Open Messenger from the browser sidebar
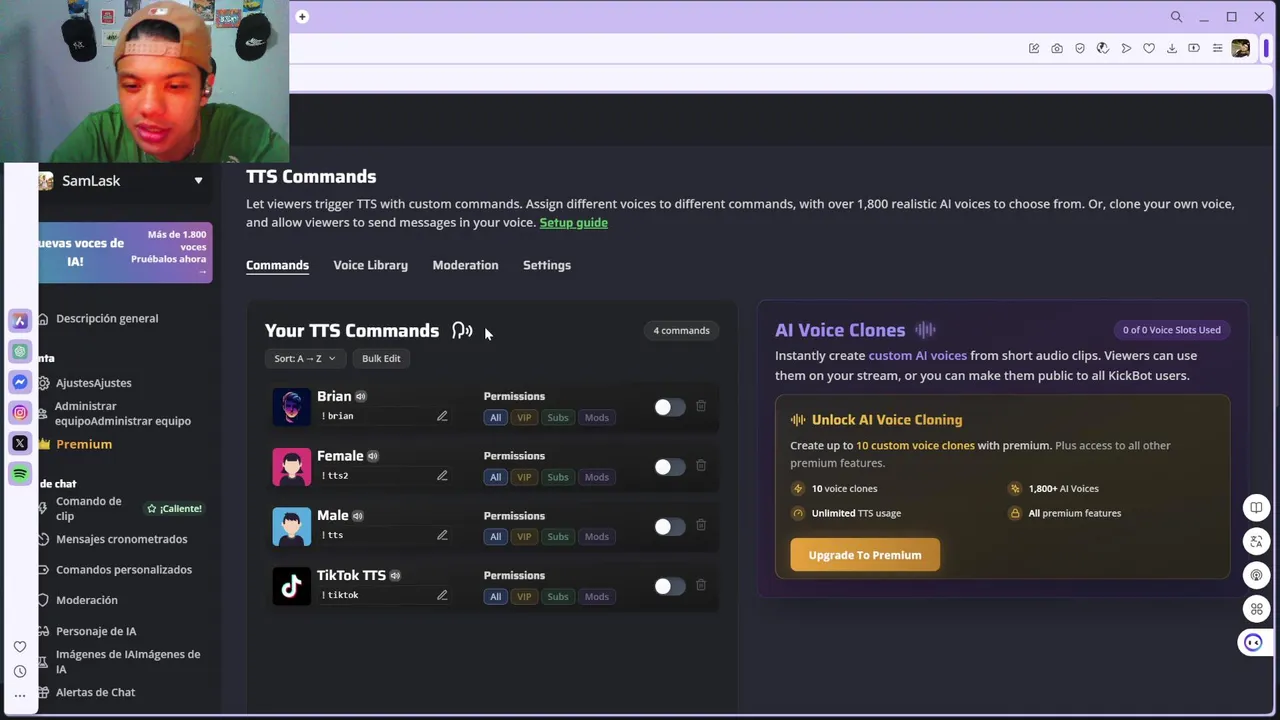The height and width of the screenshot is (720, 1280). click(20, 382)
